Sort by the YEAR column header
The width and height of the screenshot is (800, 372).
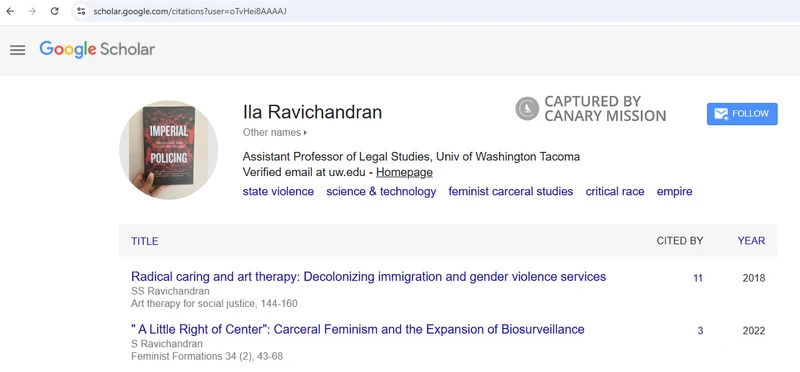[751, 241]
